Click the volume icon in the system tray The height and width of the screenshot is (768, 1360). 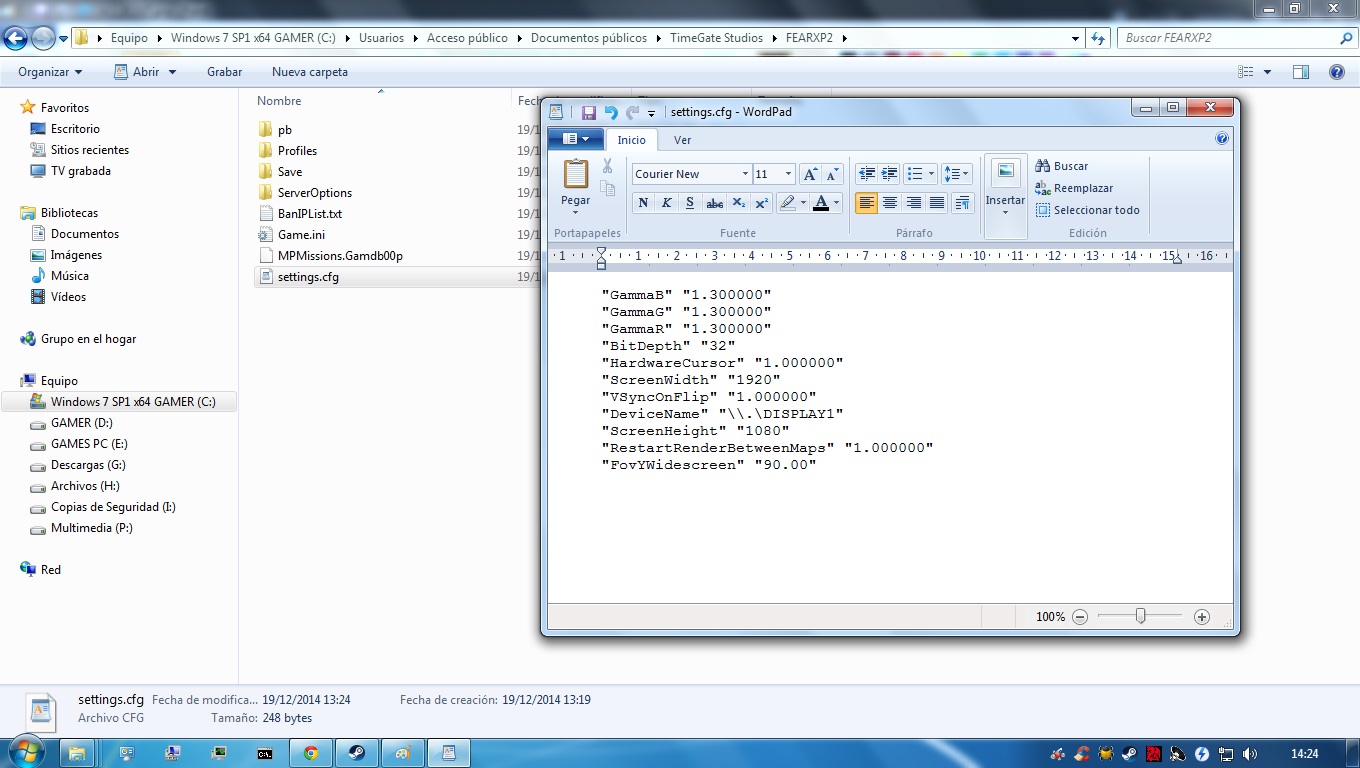click(1249, 753)
